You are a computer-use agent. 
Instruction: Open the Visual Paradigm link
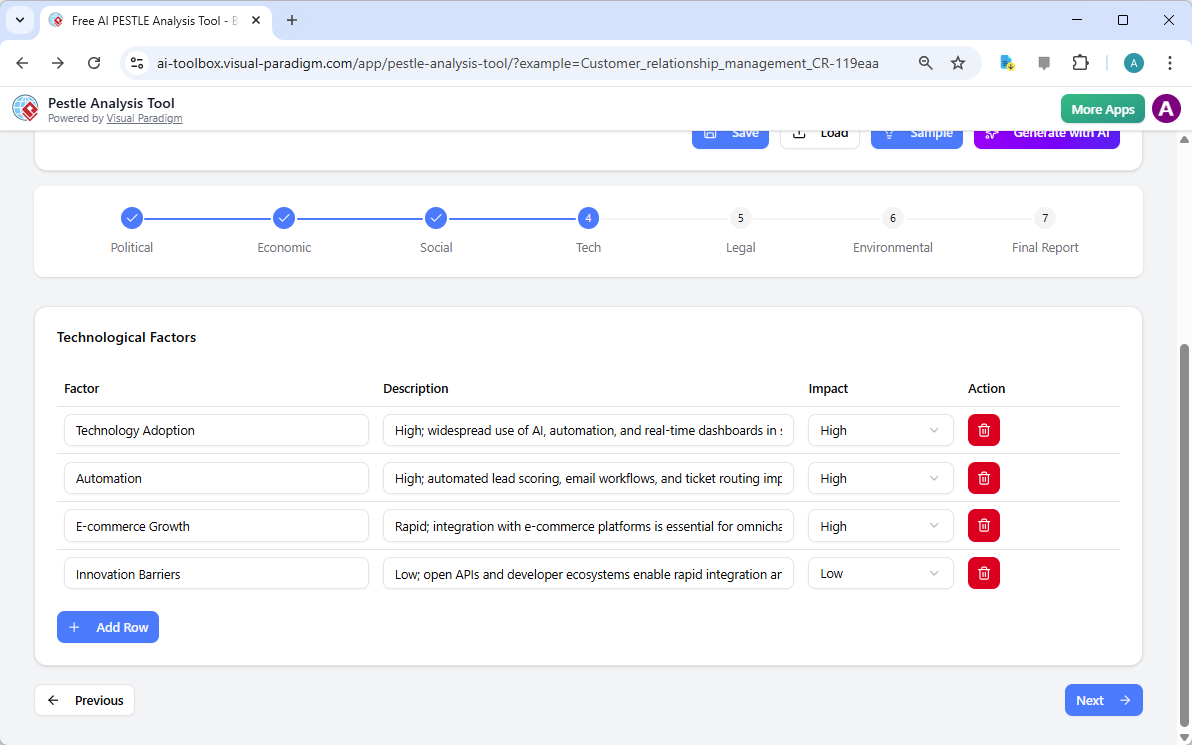pyautogui.click(x=144, y=117)
